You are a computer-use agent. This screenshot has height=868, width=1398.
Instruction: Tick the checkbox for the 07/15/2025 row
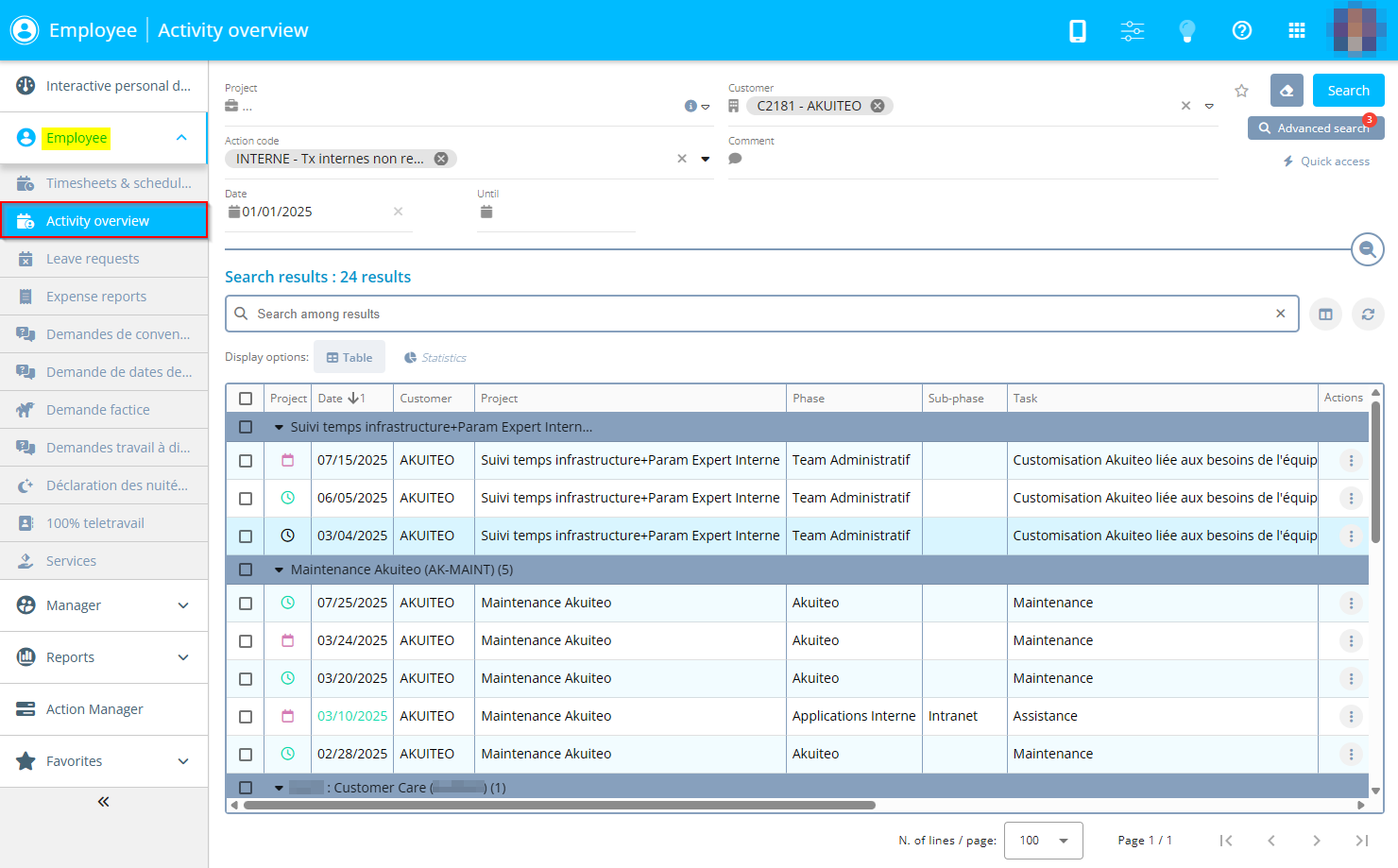click(246, 461)
